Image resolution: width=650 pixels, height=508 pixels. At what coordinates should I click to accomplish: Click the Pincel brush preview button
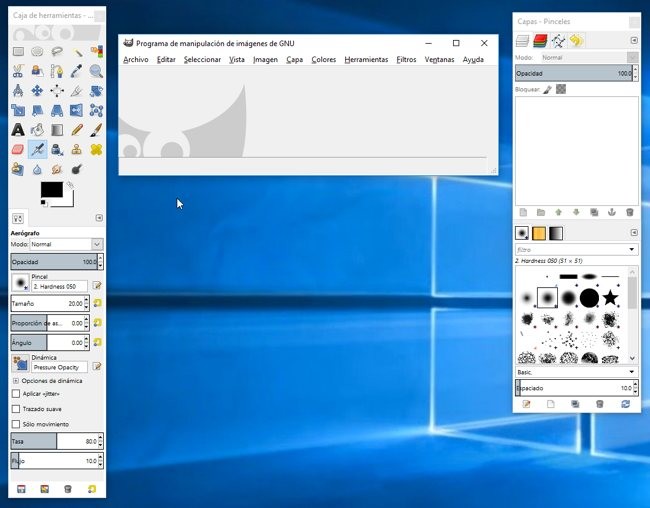(20, 282)
